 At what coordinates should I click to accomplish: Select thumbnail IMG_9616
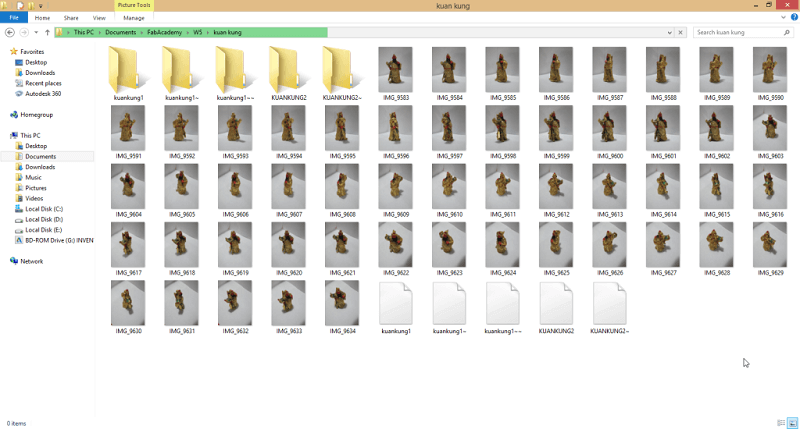click(x=770, y=191)
